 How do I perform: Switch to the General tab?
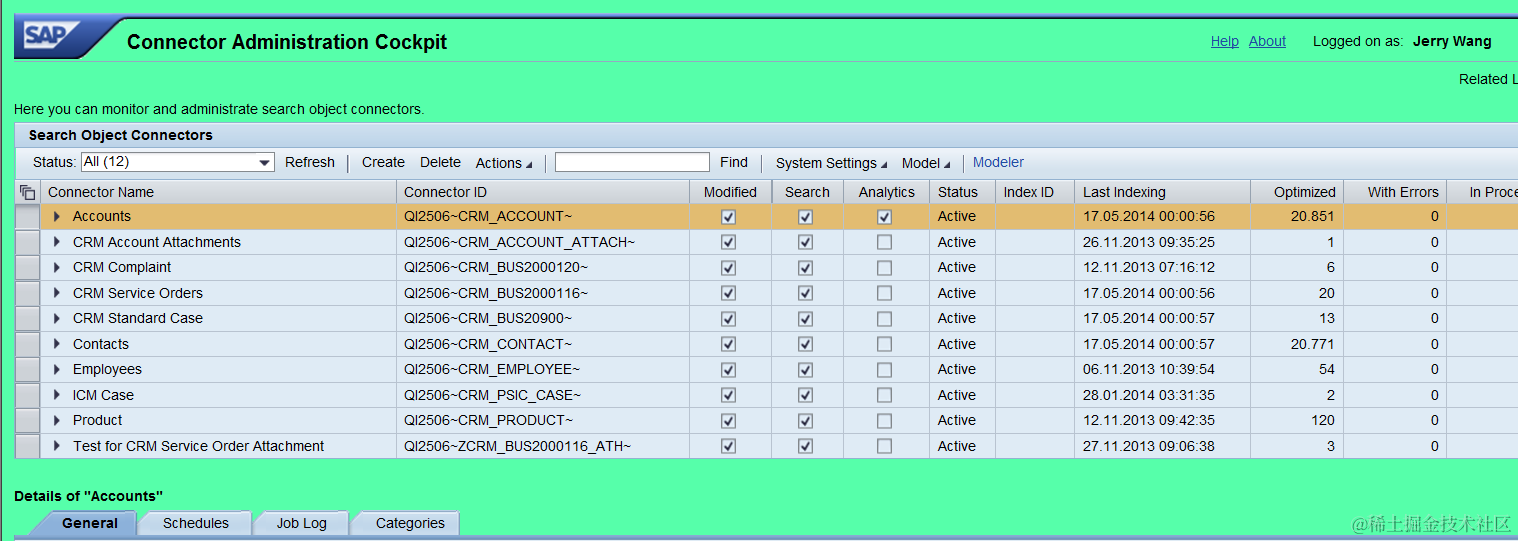[90, 523]
